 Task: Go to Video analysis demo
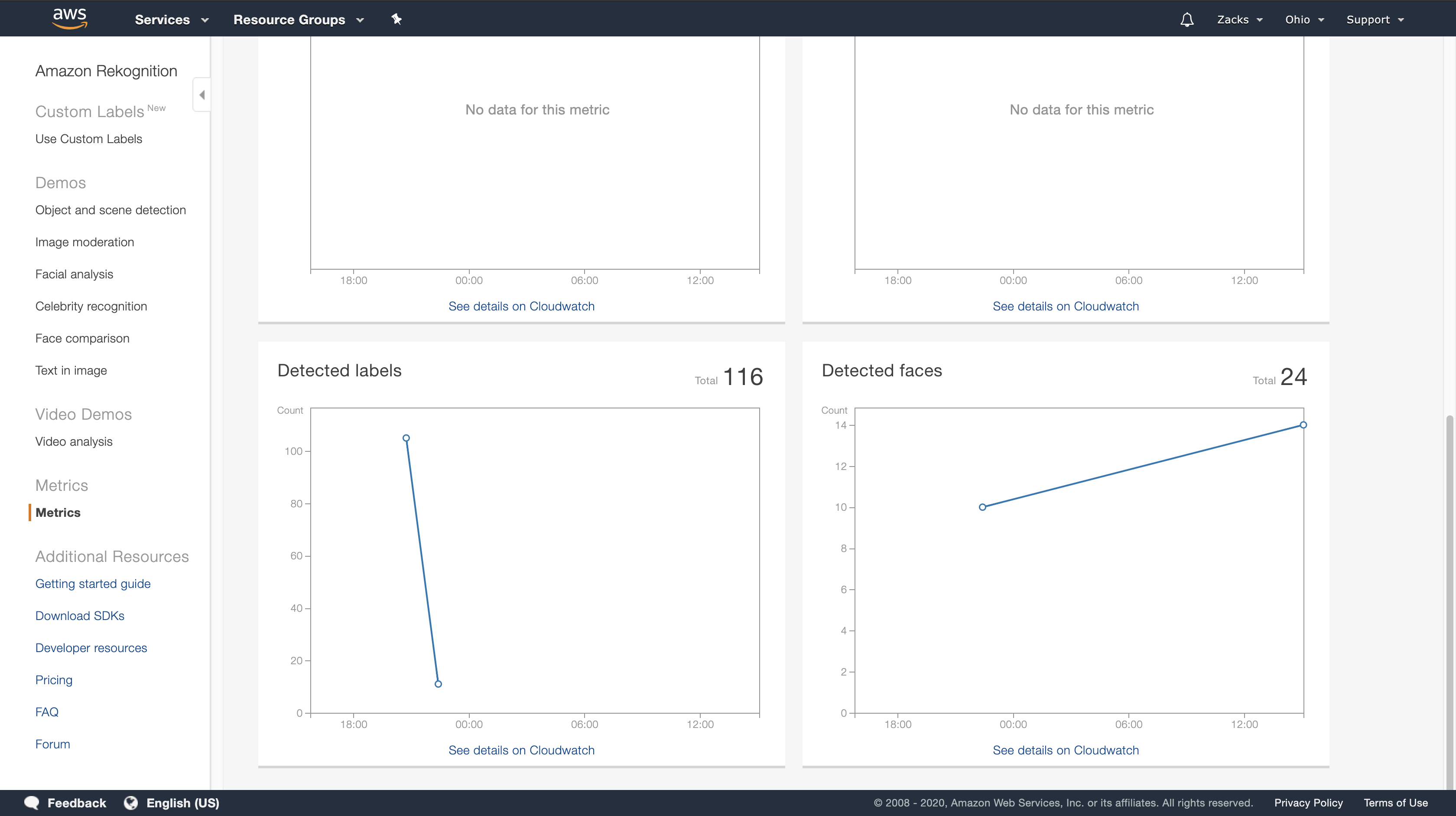coord(74,442)
